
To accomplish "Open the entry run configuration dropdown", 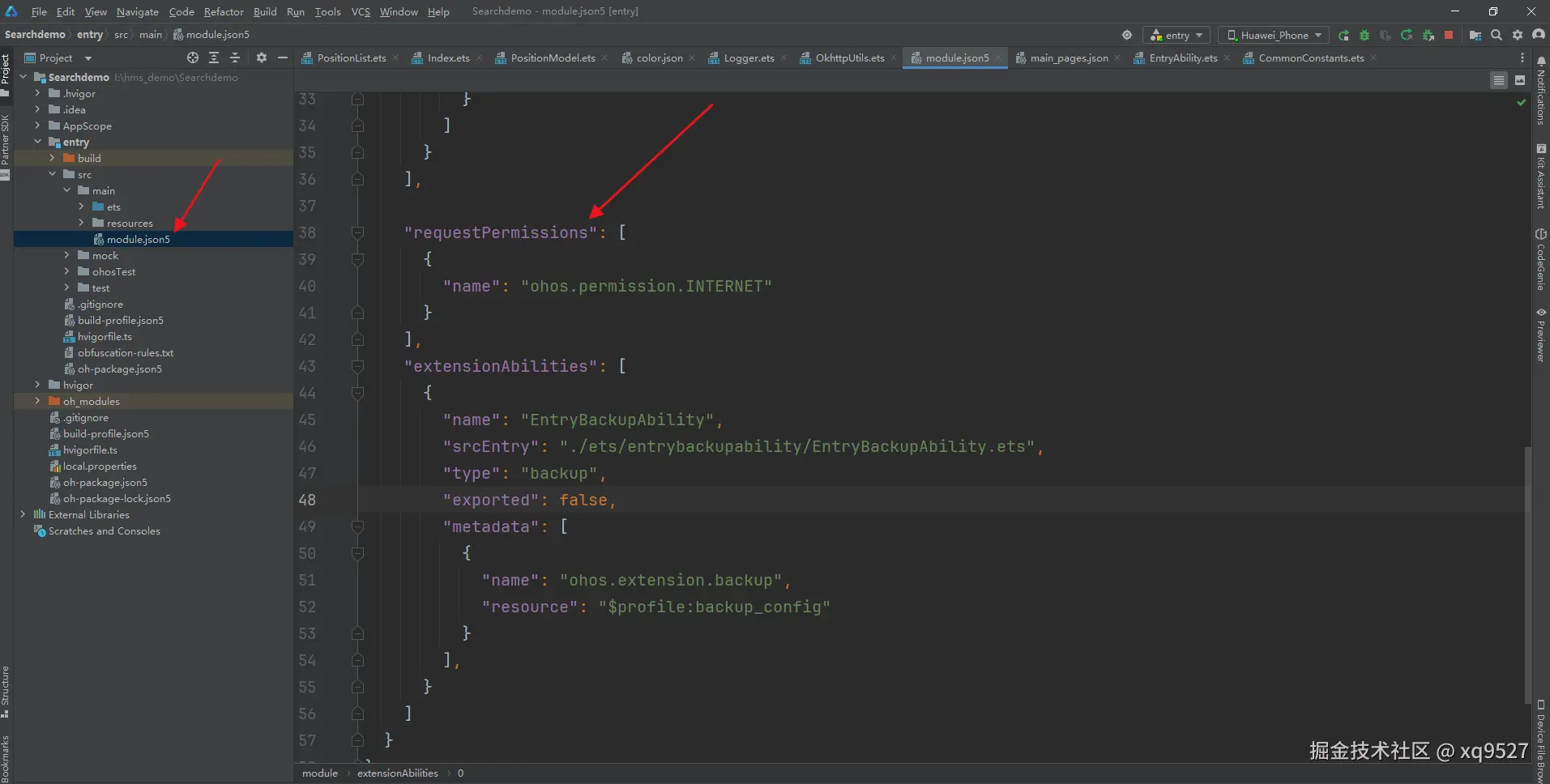I will [1176, 35].
